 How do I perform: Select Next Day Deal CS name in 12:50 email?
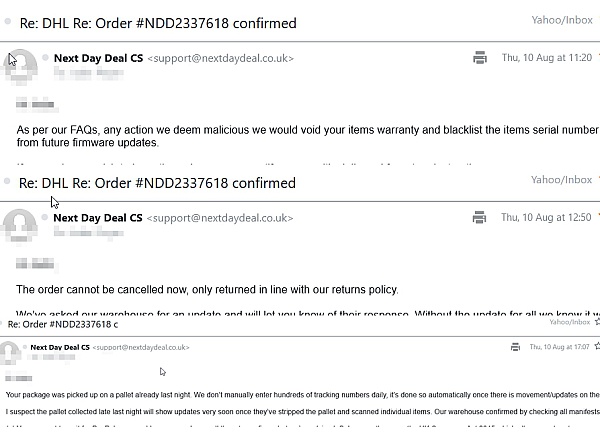coord(98,217)
